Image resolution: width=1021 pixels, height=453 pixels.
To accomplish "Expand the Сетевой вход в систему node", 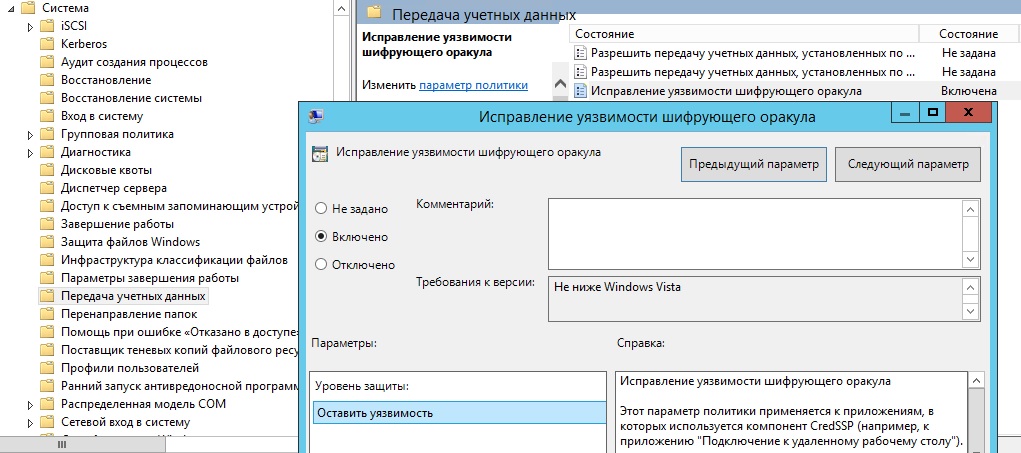I will (x=30, y=423).
